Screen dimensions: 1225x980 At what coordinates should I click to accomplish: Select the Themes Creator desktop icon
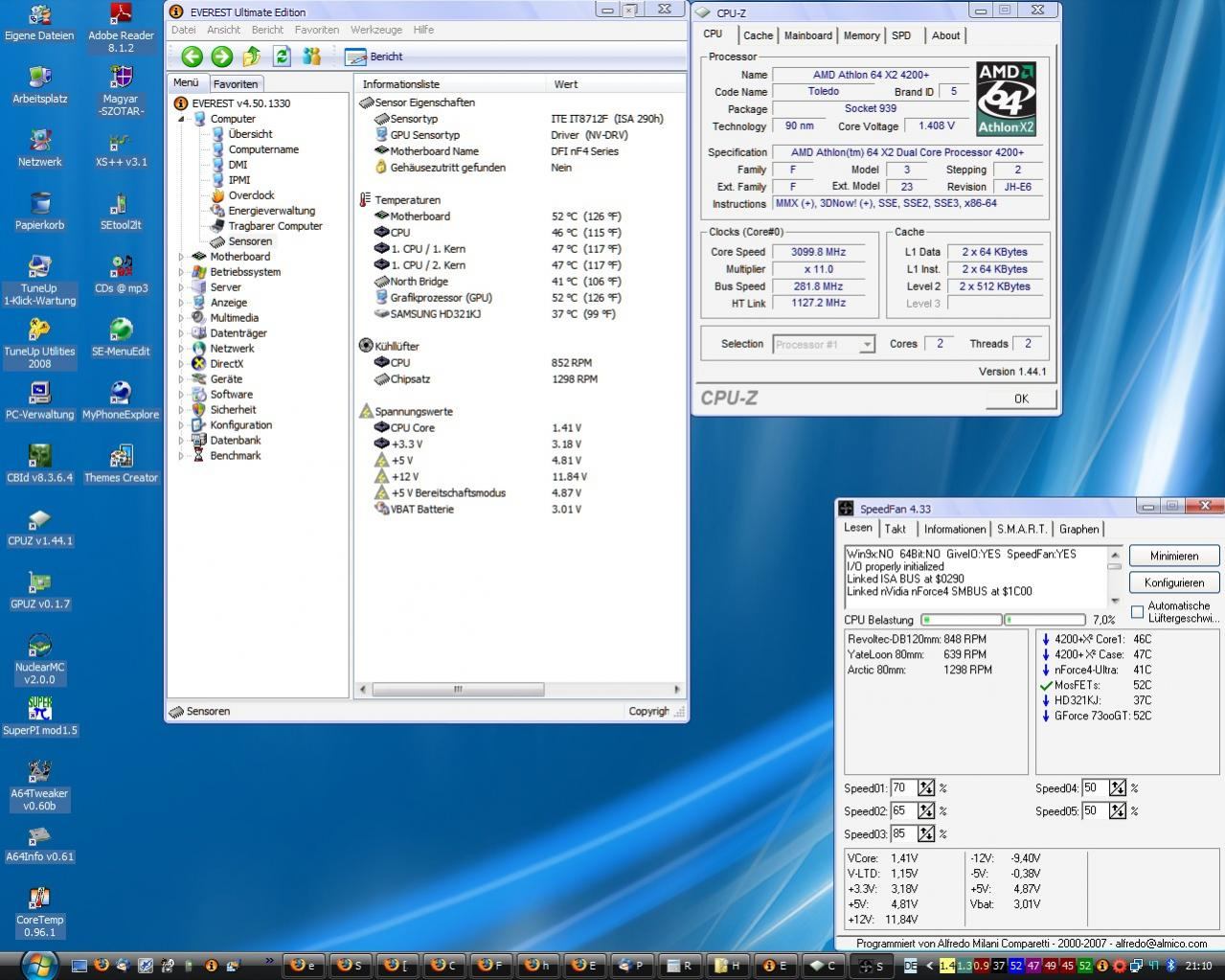pos(121,465)
